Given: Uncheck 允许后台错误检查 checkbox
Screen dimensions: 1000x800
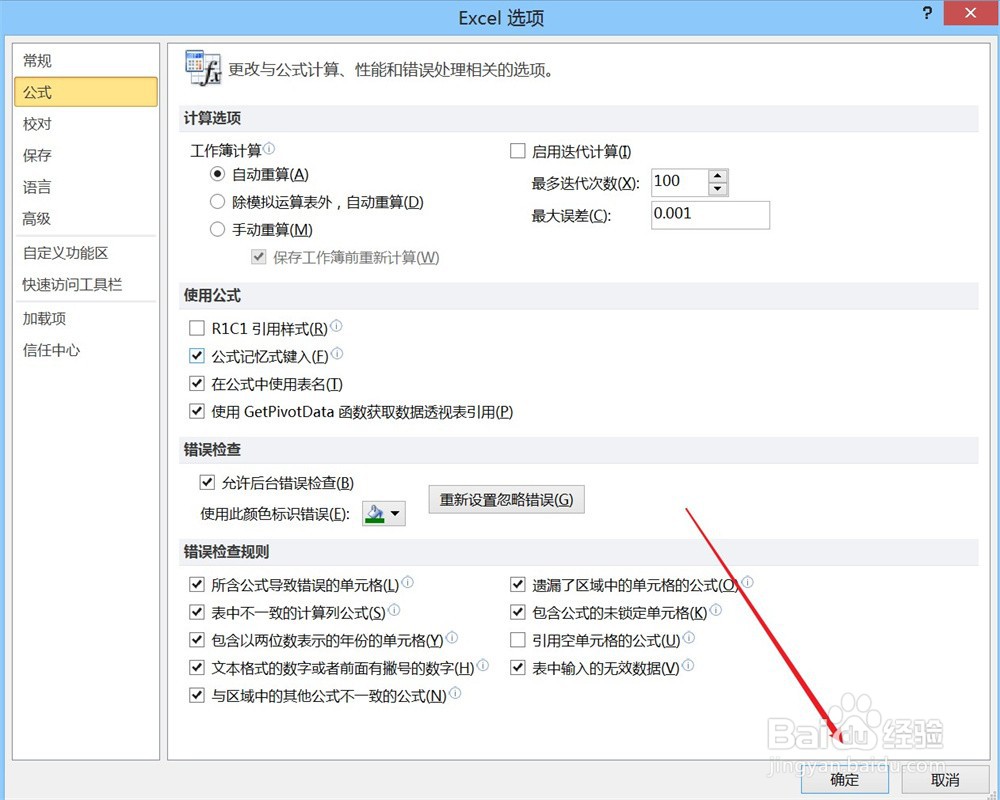Looking at the screenshot, I should point(207,482).
